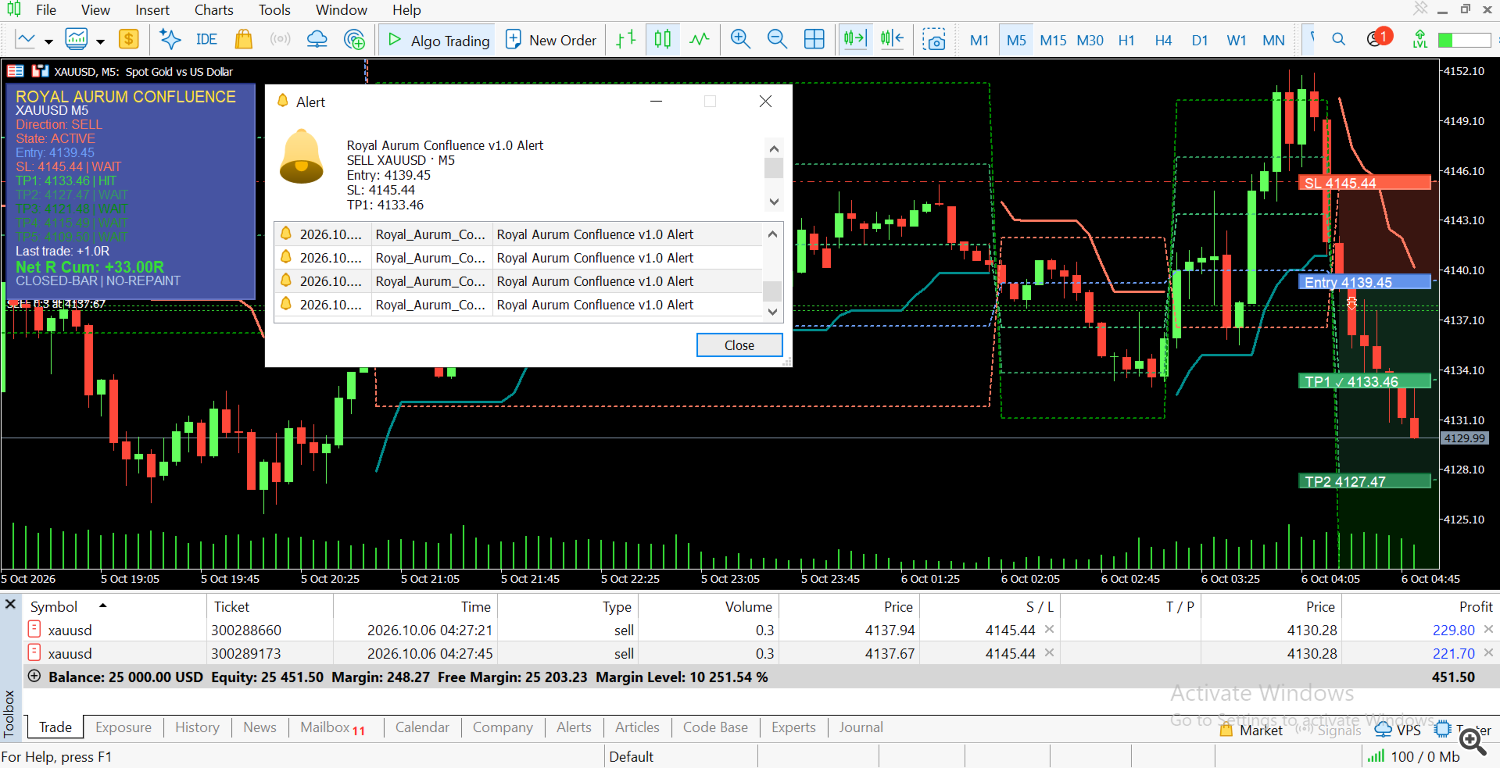Image resolution: width=1500 pixels, height=768 pixels.
Task: Open the Charts menu
Action: coord(214,10)
